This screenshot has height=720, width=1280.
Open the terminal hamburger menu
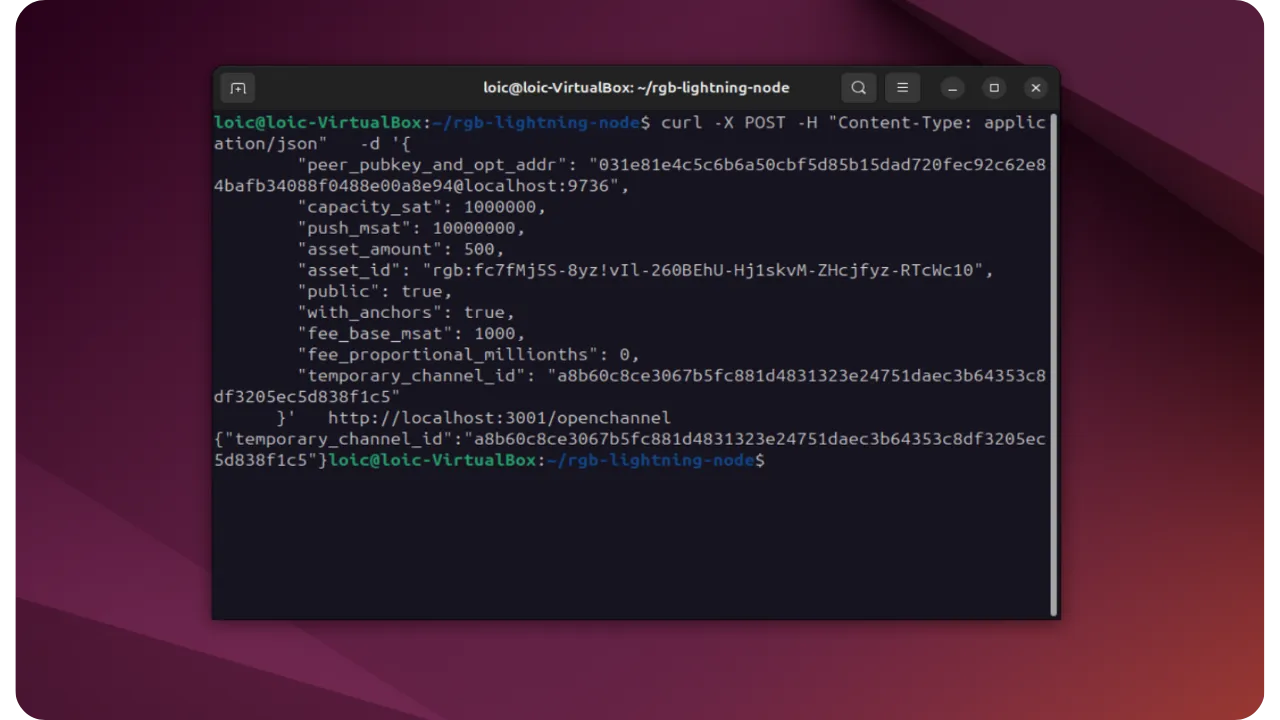point(902,88)
